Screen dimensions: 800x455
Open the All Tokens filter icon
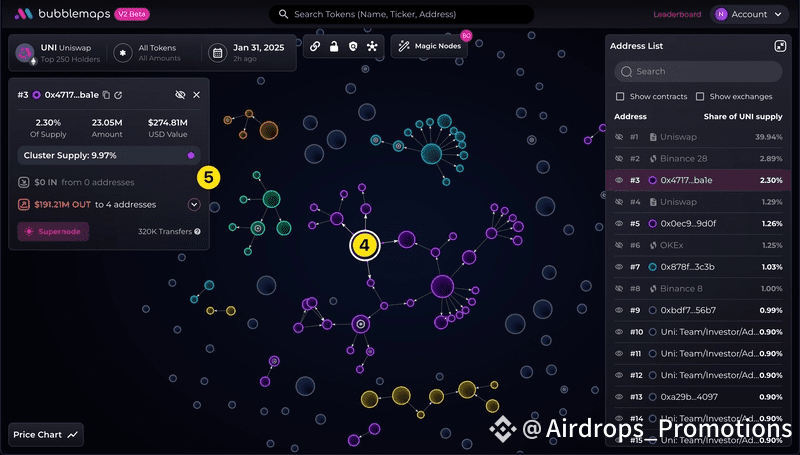[x=123, y=53]
